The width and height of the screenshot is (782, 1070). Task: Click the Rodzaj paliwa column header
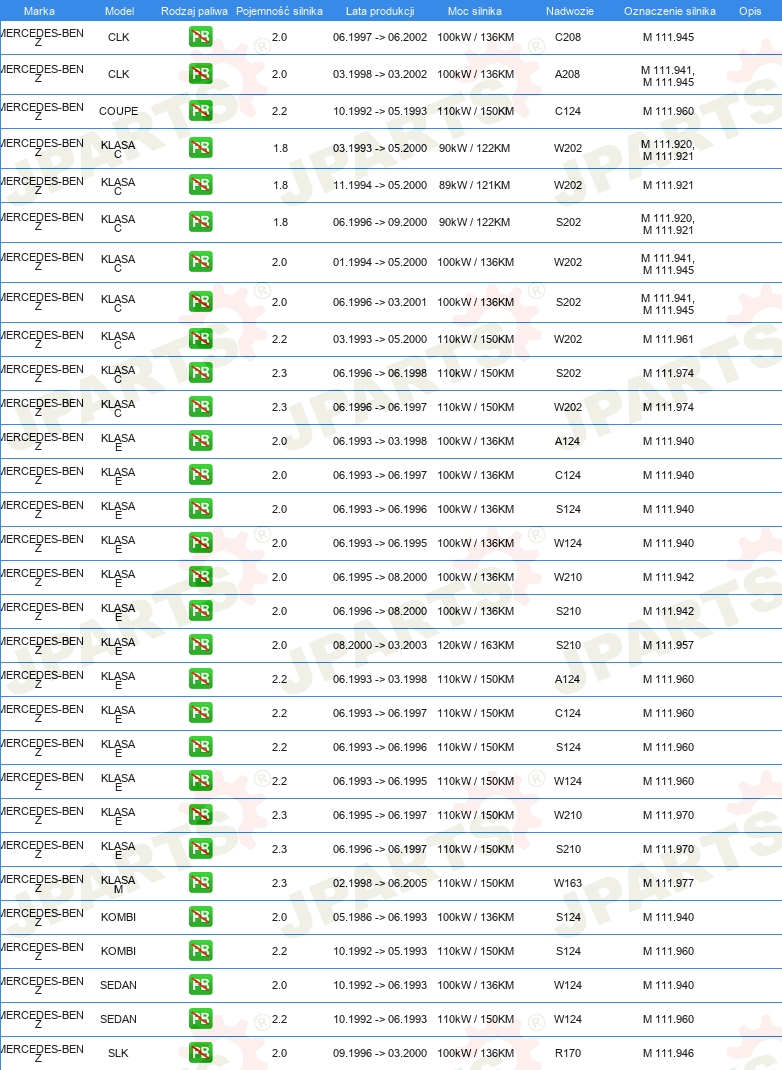tap(194, 11)
